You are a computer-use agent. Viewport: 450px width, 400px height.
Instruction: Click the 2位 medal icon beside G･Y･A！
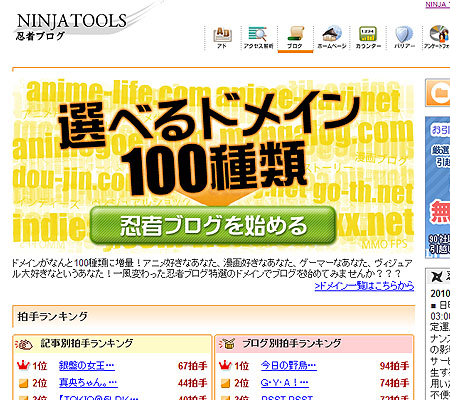[226, 383]
